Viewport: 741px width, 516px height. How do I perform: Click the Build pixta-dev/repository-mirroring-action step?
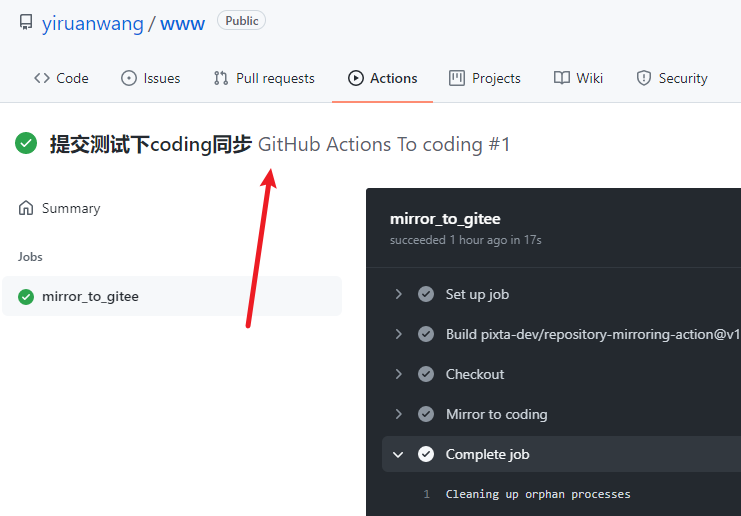pos(593,334)
